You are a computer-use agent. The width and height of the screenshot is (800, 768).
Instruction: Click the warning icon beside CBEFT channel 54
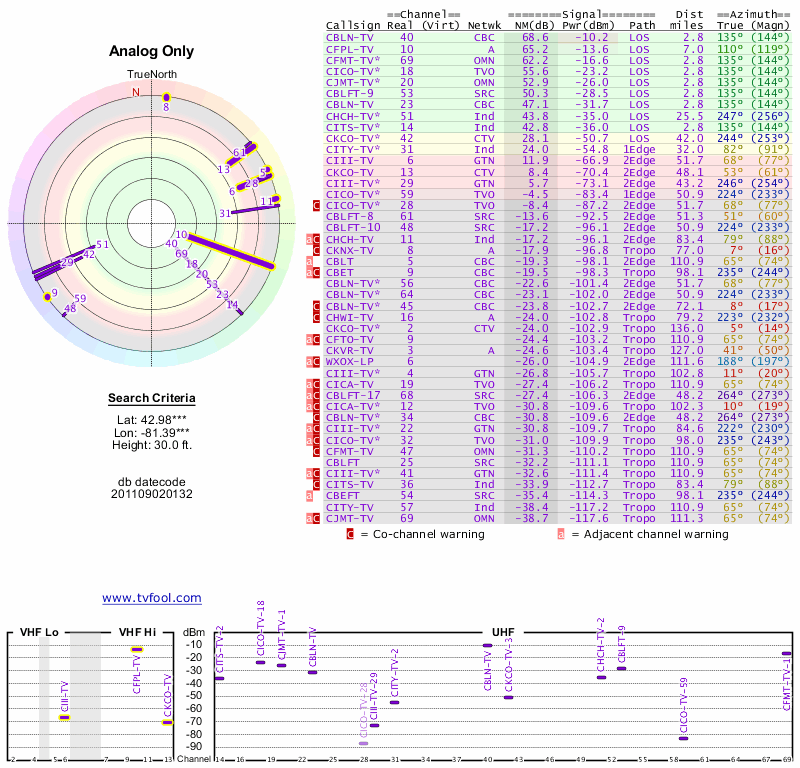pos(310,495)
